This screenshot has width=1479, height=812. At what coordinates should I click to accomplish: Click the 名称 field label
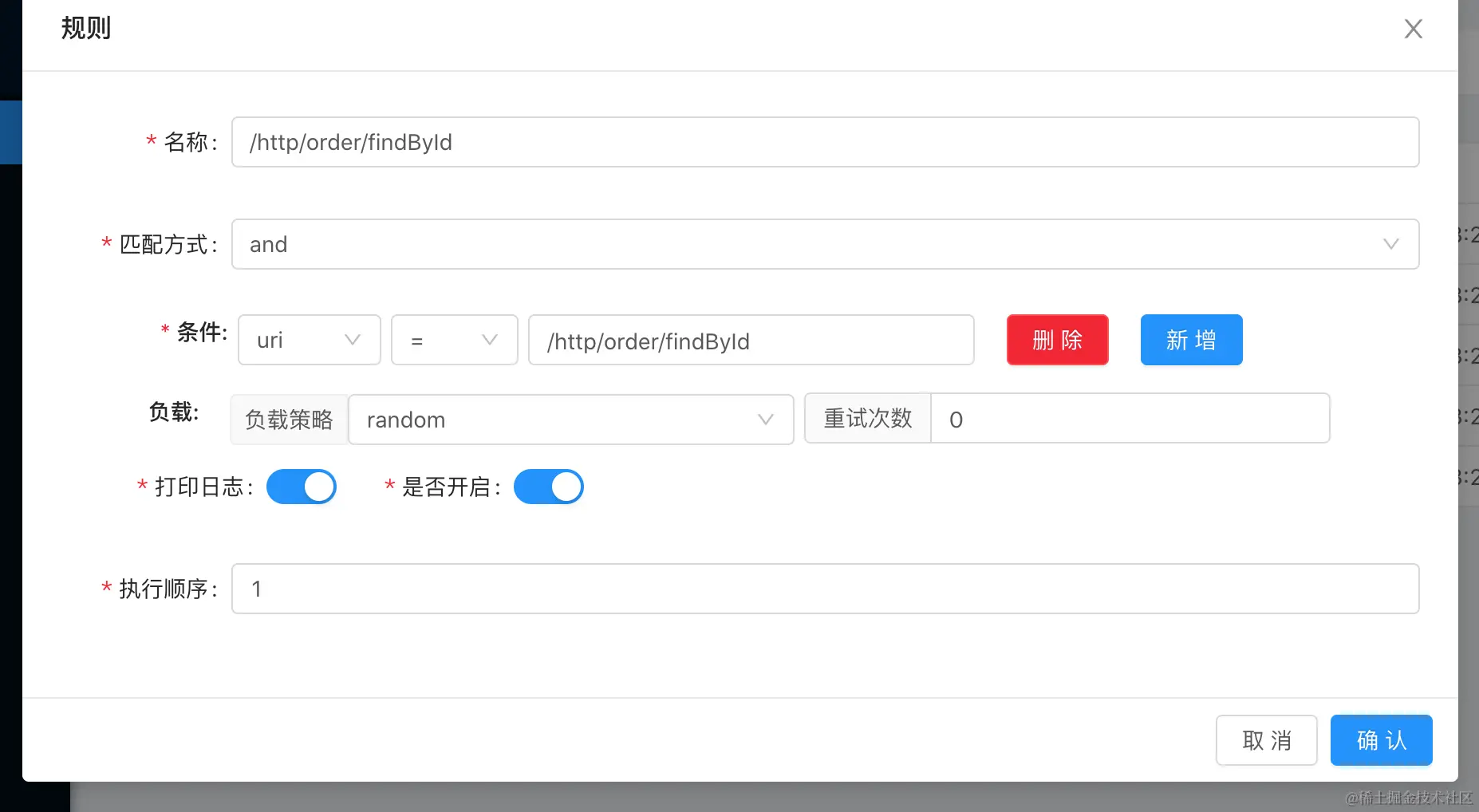(x=190, y=142)
